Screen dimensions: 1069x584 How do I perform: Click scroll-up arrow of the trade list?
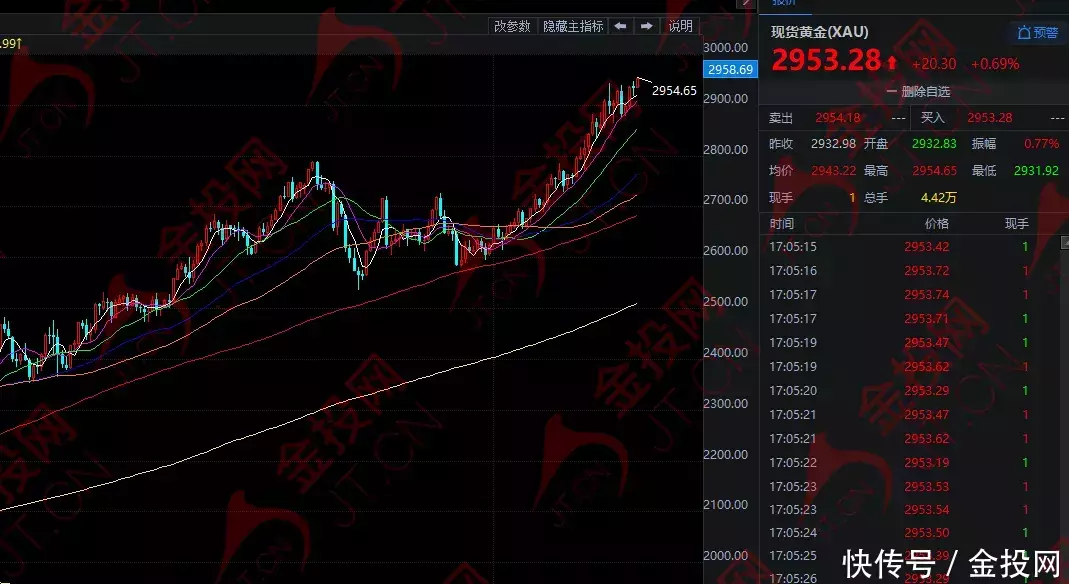pos(1062,243)
